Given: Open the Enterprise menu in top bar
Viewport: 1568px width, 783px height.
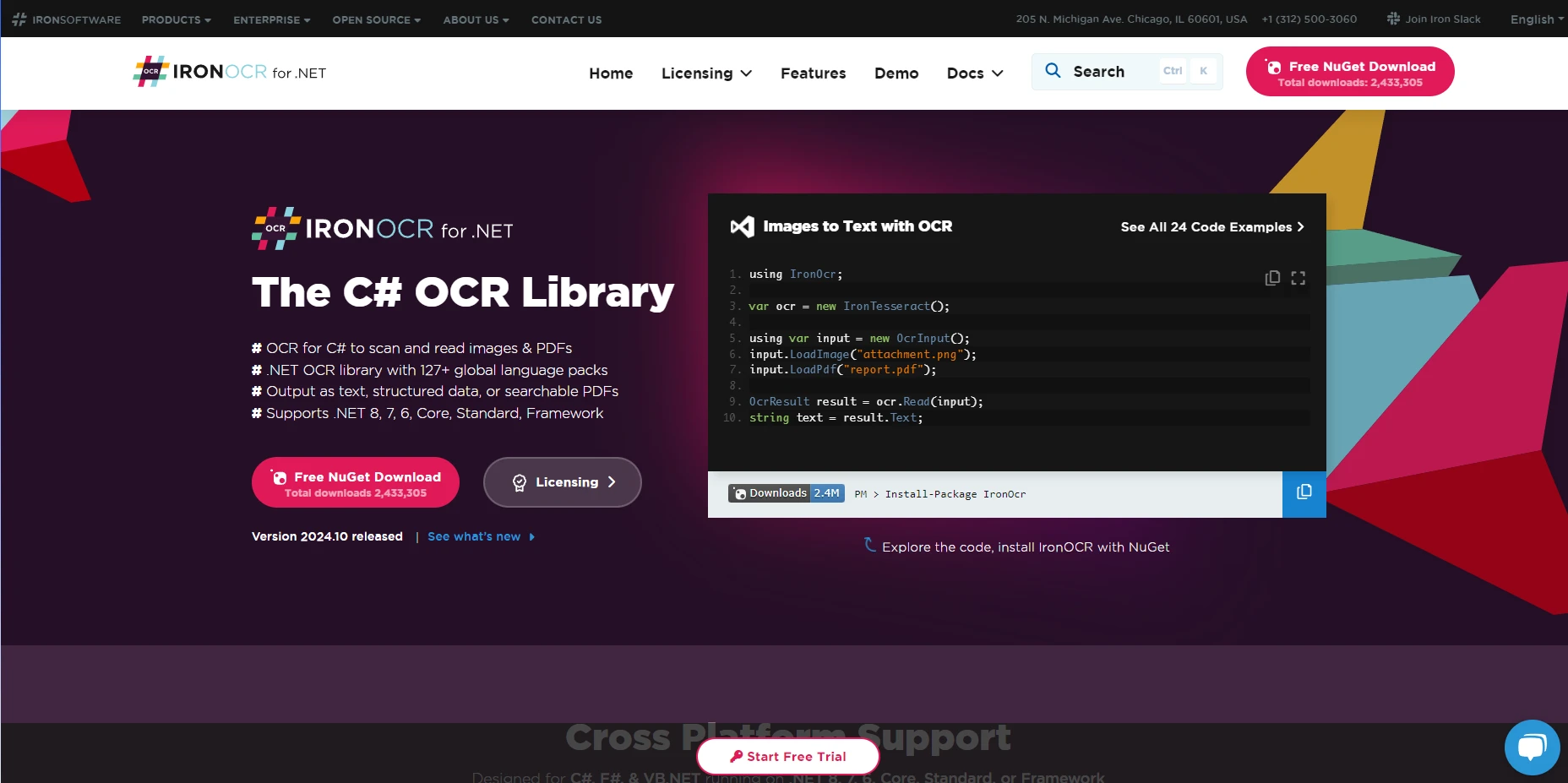Looking at the screenshot, I should tap(271, 19).
